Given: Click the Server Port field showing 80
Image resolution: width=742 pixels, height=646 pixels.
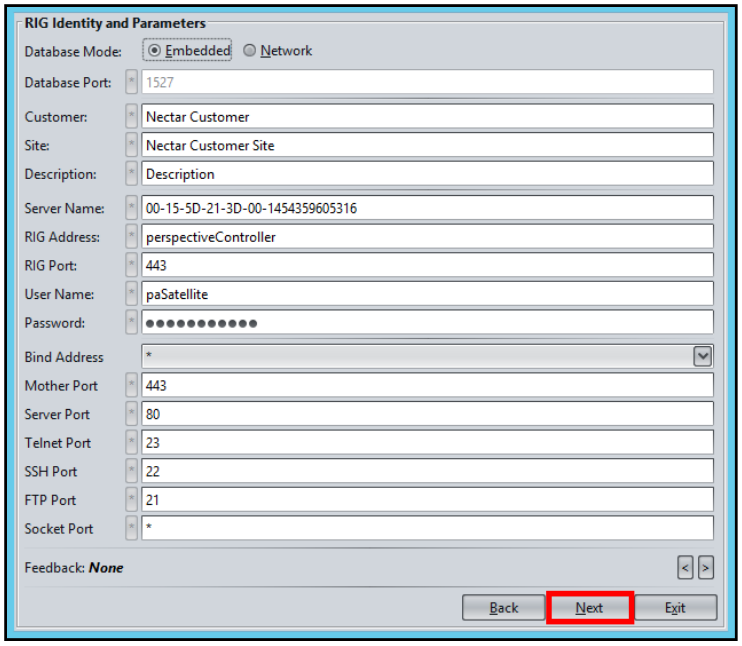Looking at the screenshot, I should (427, 414).
